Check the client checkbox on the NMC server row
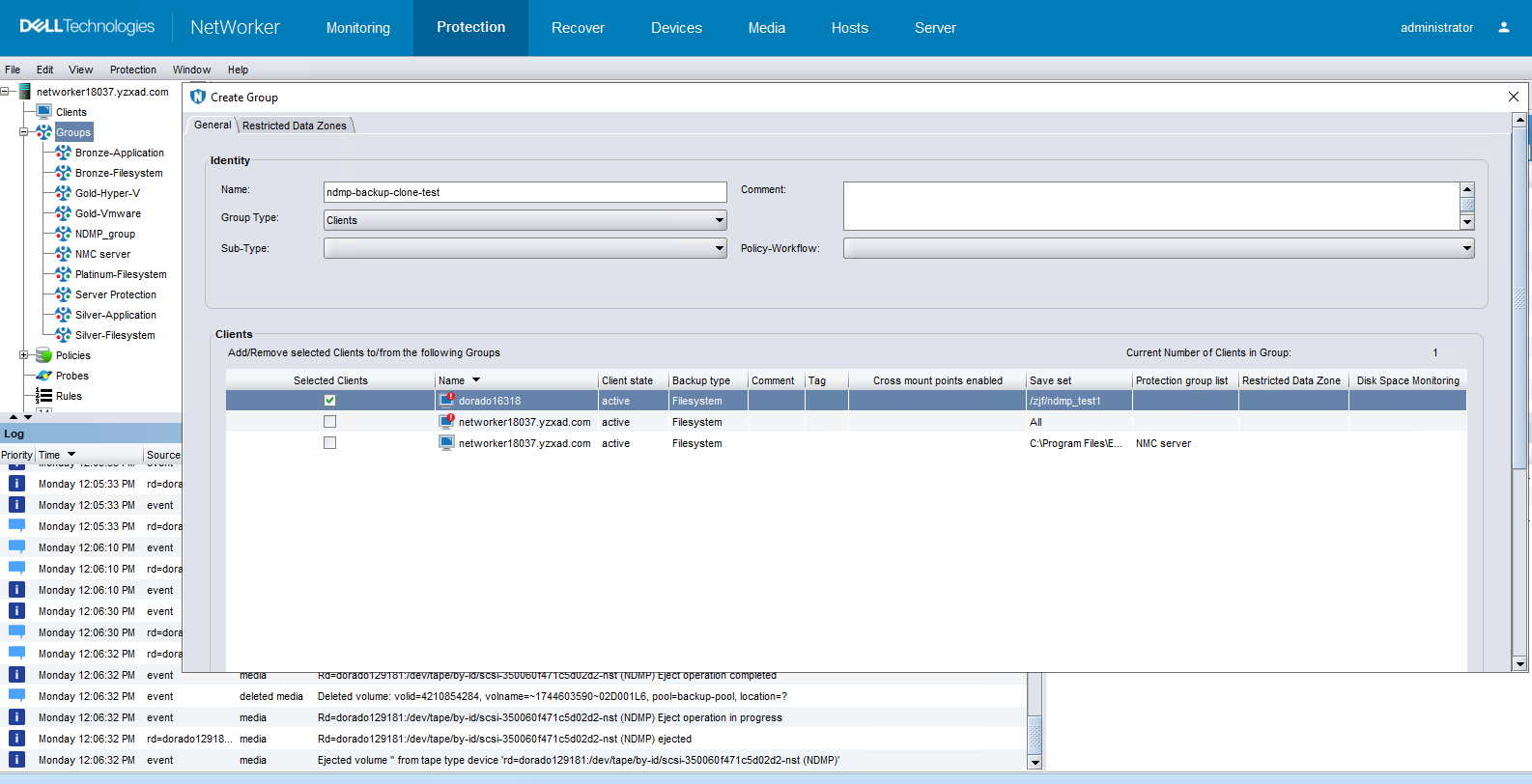The image size is (1532, 784). (330, 442)
